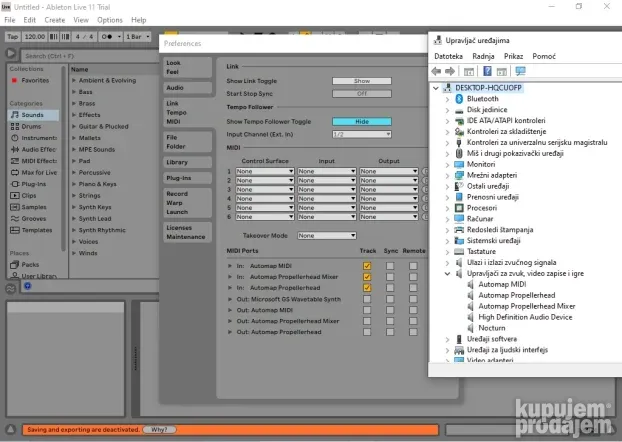622x442 pixels.
Task: Click Start Stop Sync Off button
Action: click(362, 94)
